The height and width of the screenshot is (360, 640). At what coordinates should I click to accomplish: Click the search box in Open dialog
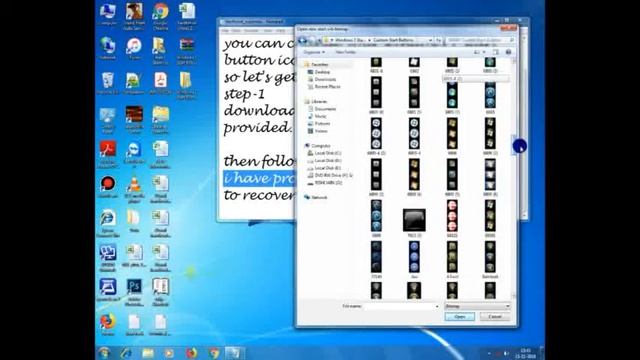tap(480, 40)
